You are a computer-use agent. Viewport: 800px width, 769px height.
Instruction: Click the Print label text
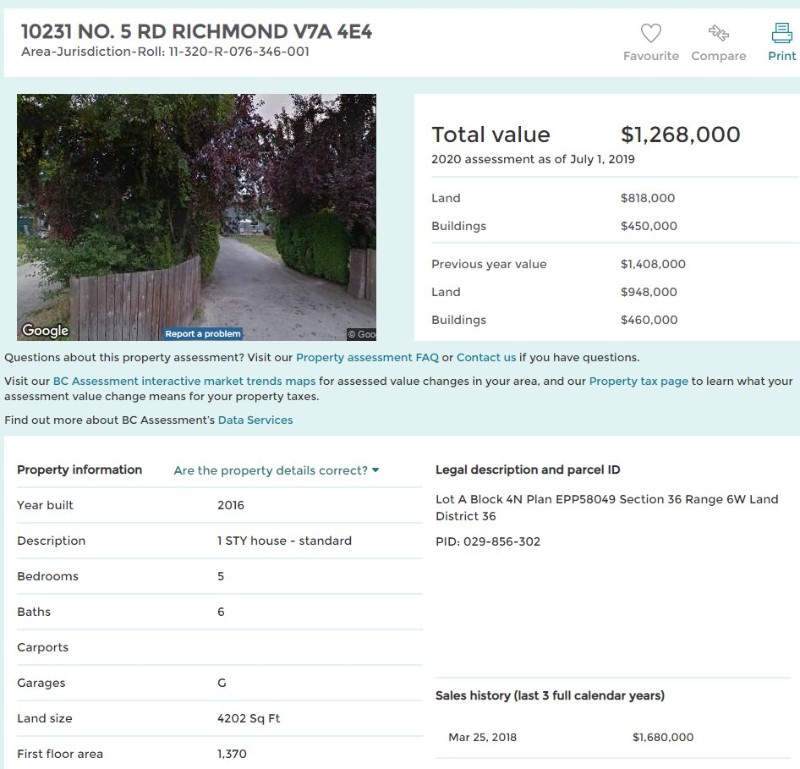point(782,56)
